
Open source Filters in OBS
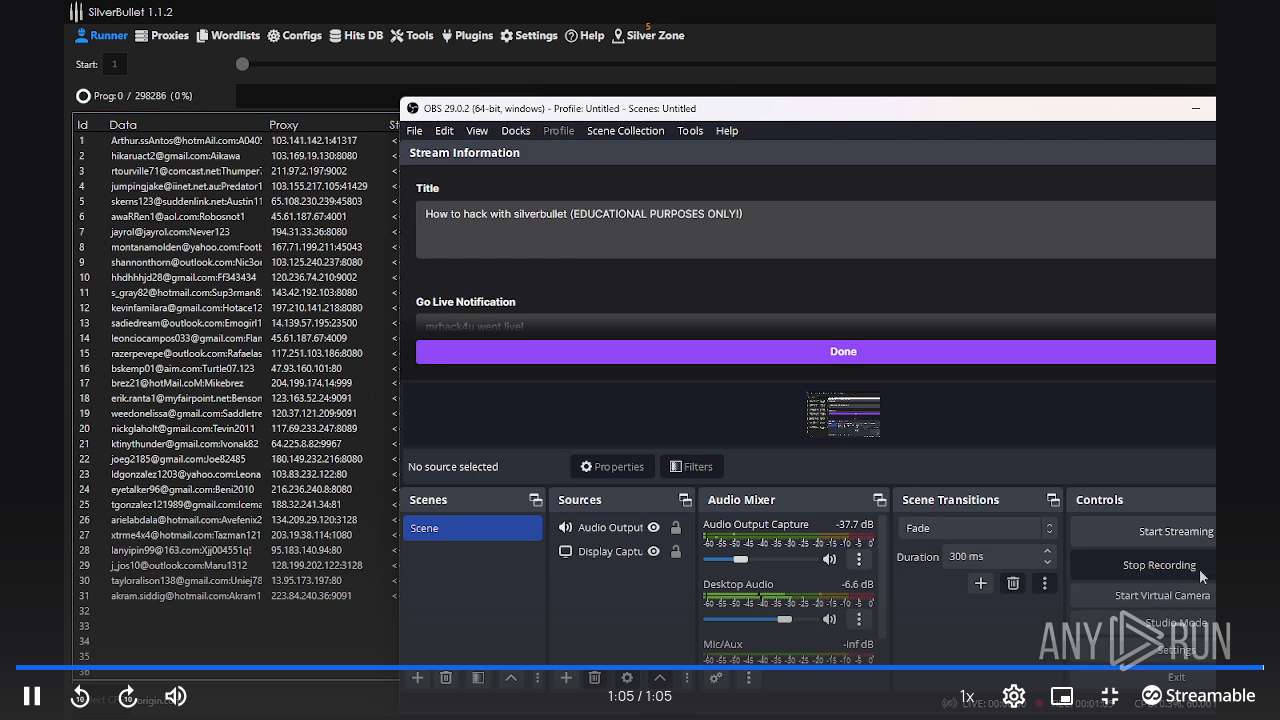tap(691, 466)
